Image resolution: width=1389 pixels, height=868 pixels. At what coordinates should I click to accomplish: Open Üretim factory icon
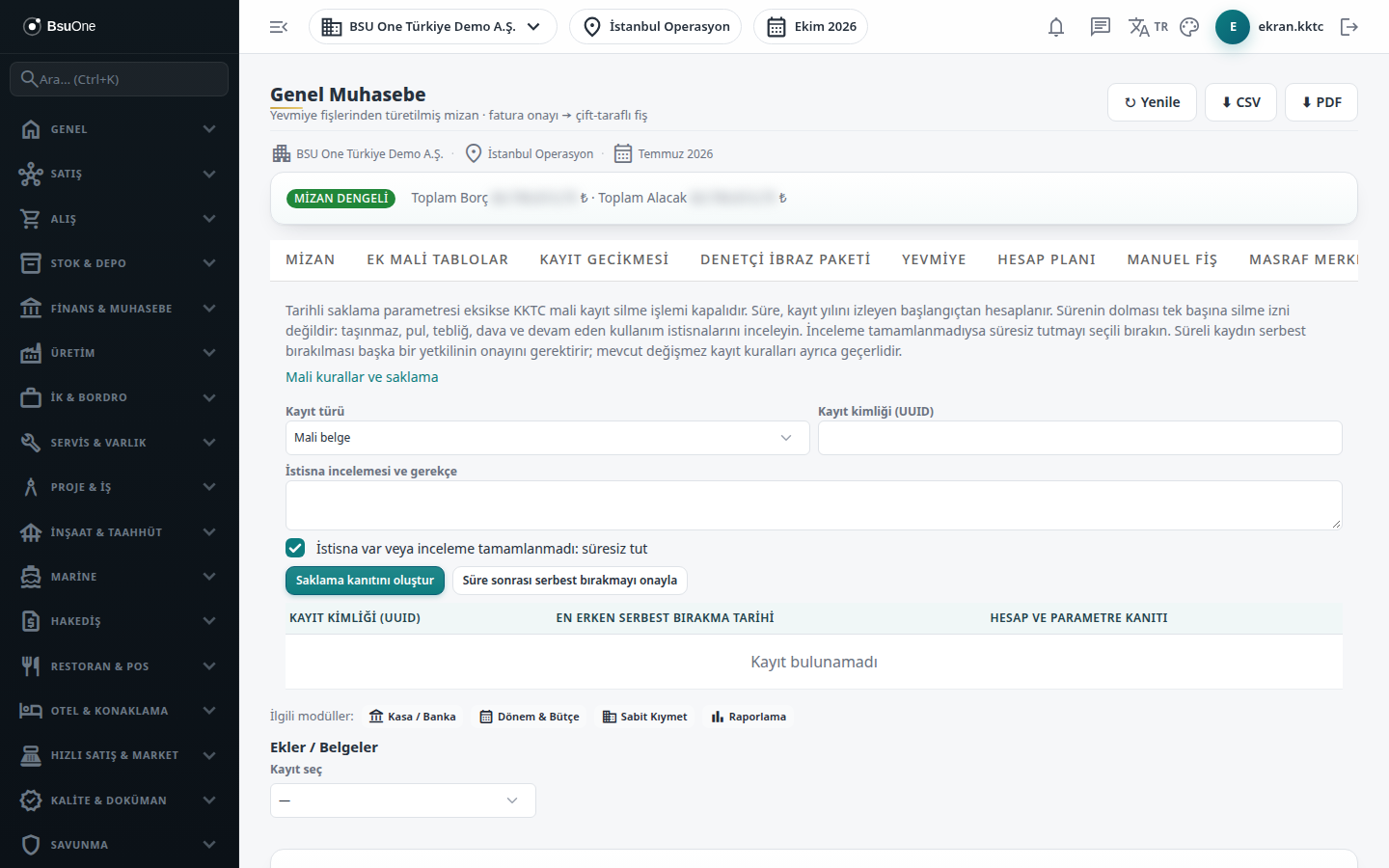click(31, 353)
